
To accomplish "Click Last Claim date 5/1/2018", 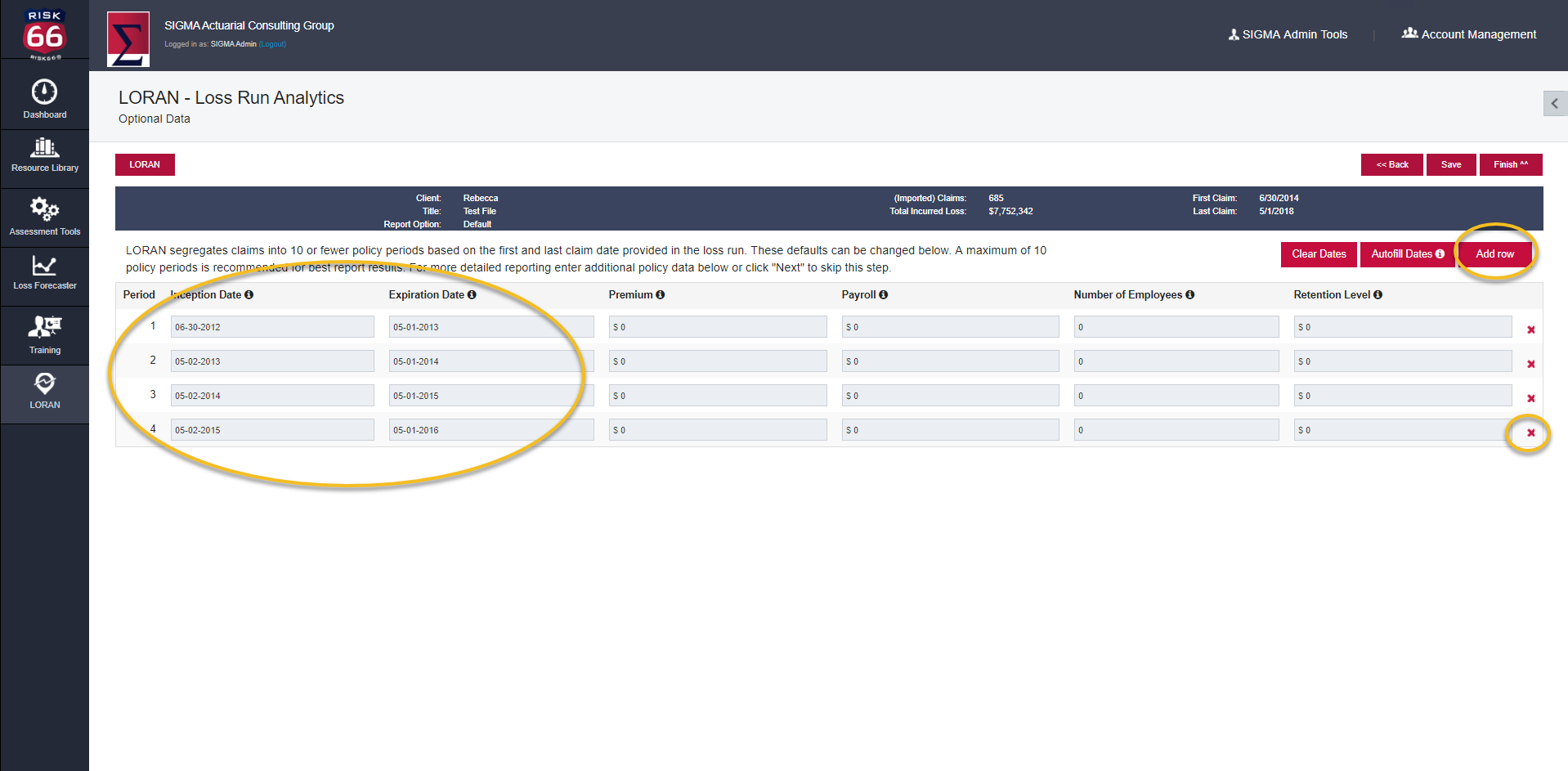I will click(x=1276, y=211).
